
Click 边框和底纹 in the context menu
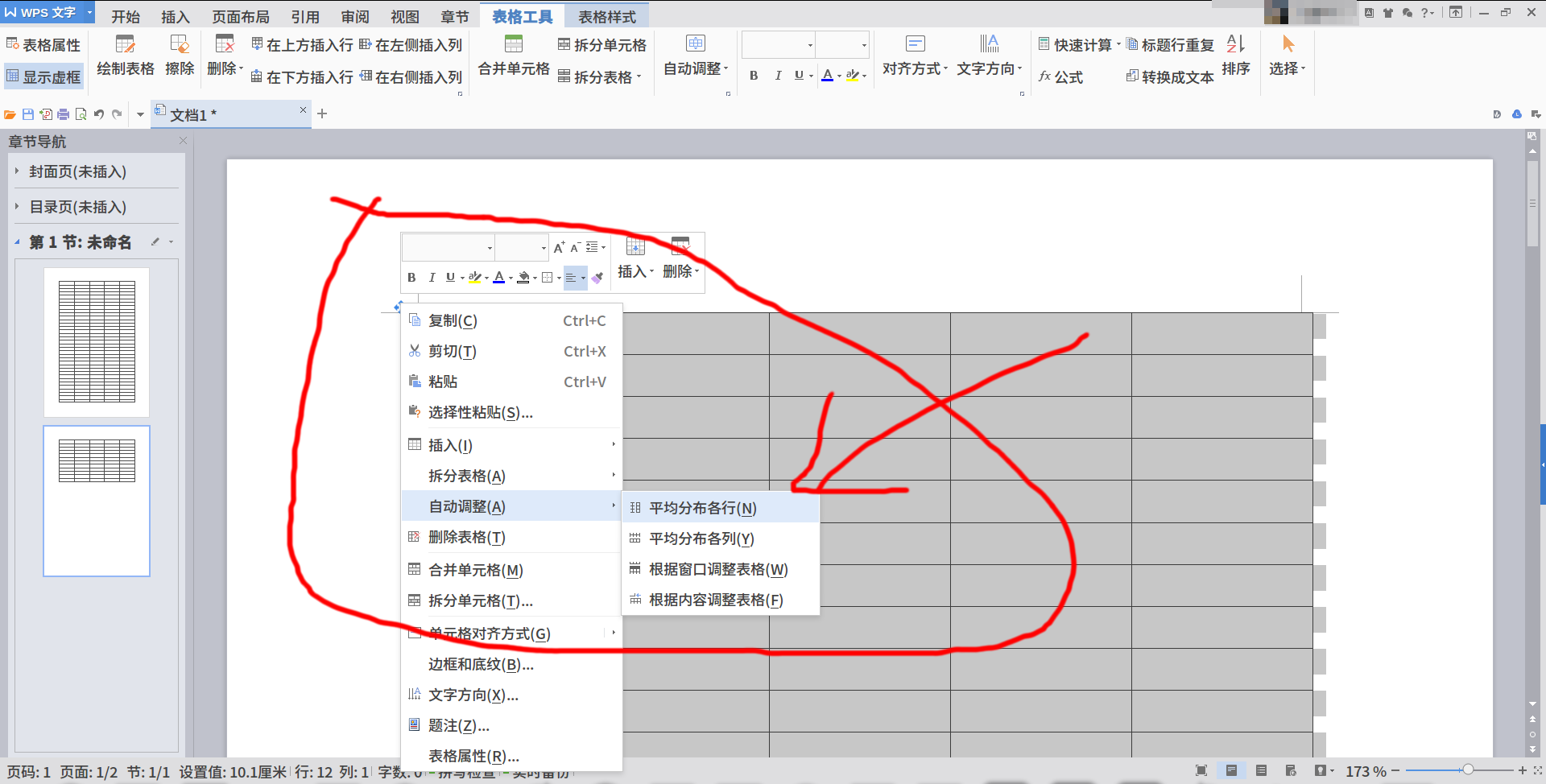point(478,664)
